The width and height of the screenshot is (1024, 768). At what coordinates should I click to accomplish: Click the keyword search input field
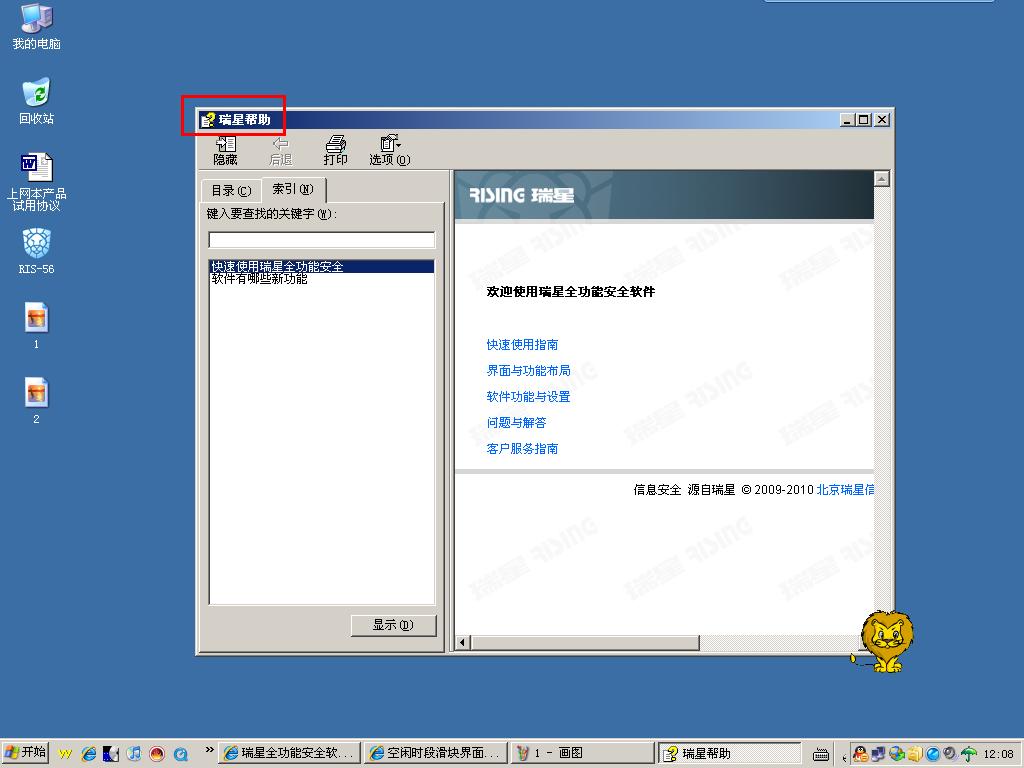(321, 240)
